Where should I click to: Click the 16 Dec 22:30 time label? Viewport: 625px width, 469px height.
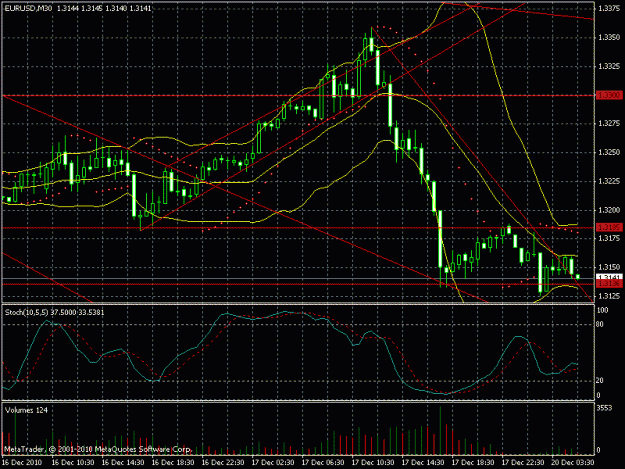(223, 463)
